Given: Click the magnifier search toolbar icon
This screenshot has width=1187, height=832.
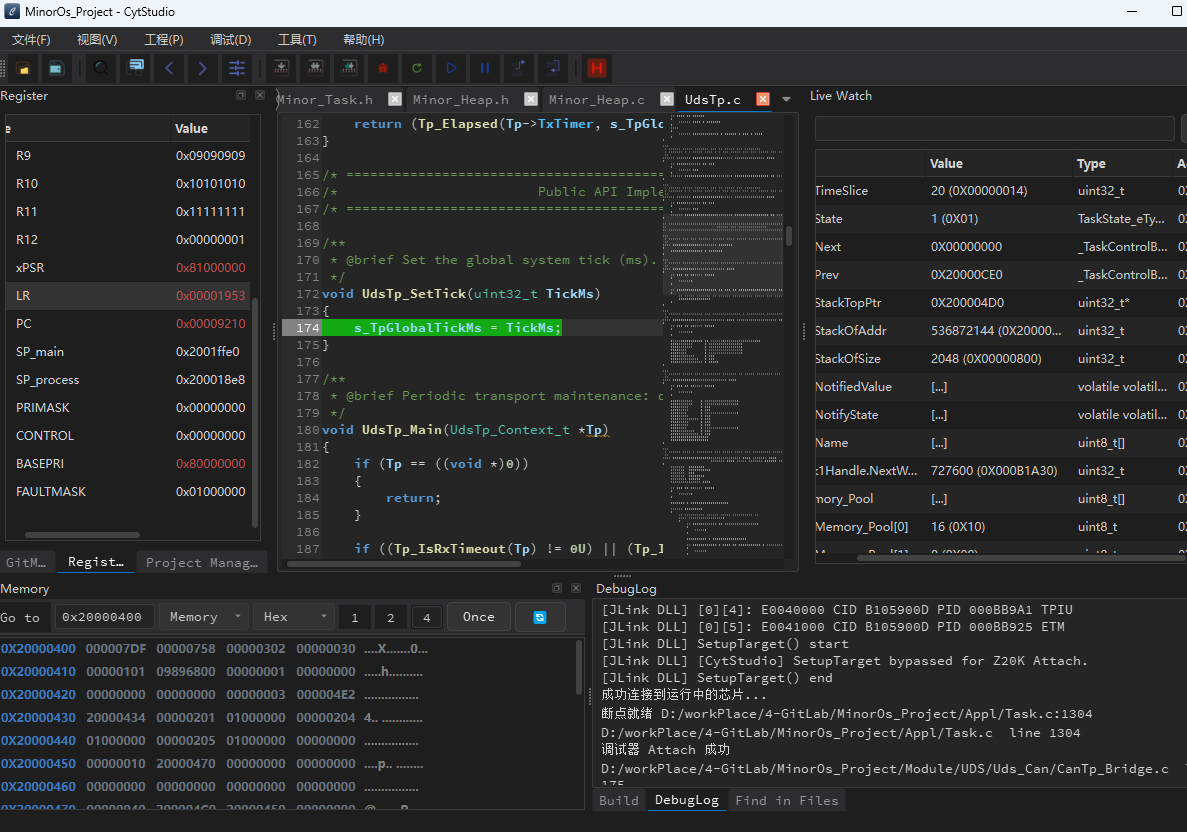Looking at the screenshot, I should point(101,68).
